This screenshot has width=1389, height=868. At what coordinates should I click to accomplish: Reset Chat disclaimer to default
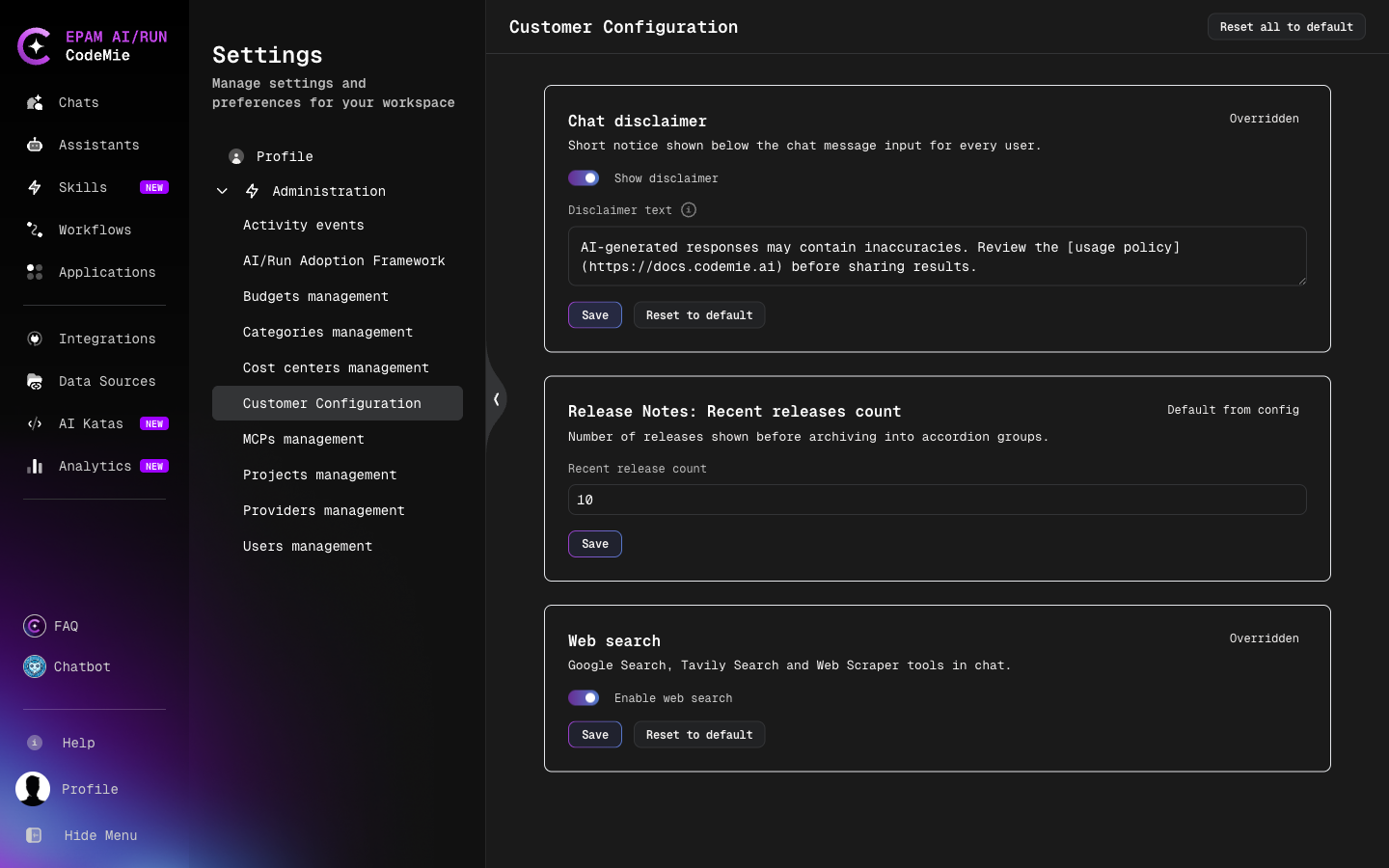coord(699,315)
